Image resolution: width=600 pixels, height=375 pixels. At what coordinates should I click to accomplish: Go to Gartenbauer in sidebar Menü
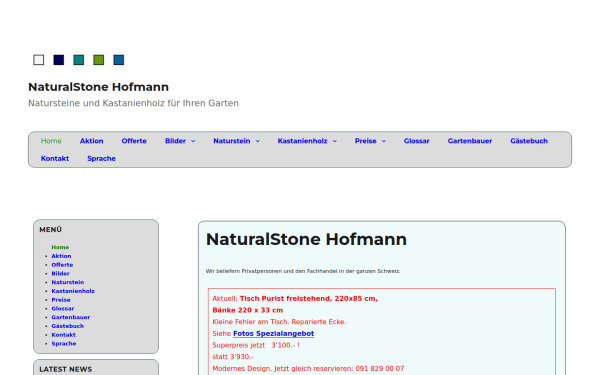pyautogui.click(x=71, y=317)
